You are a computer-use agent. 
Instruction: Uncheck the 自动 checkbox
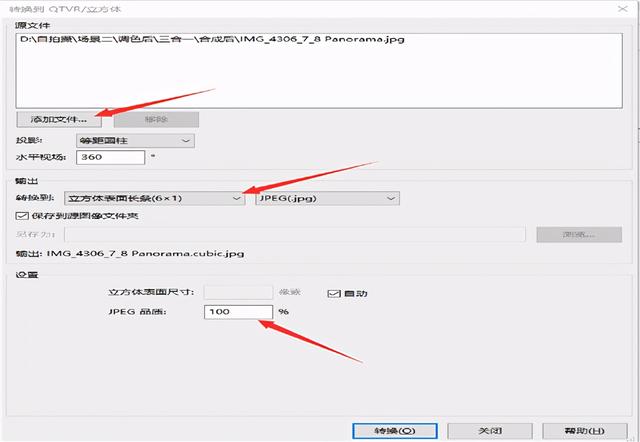tap(334, 293)
